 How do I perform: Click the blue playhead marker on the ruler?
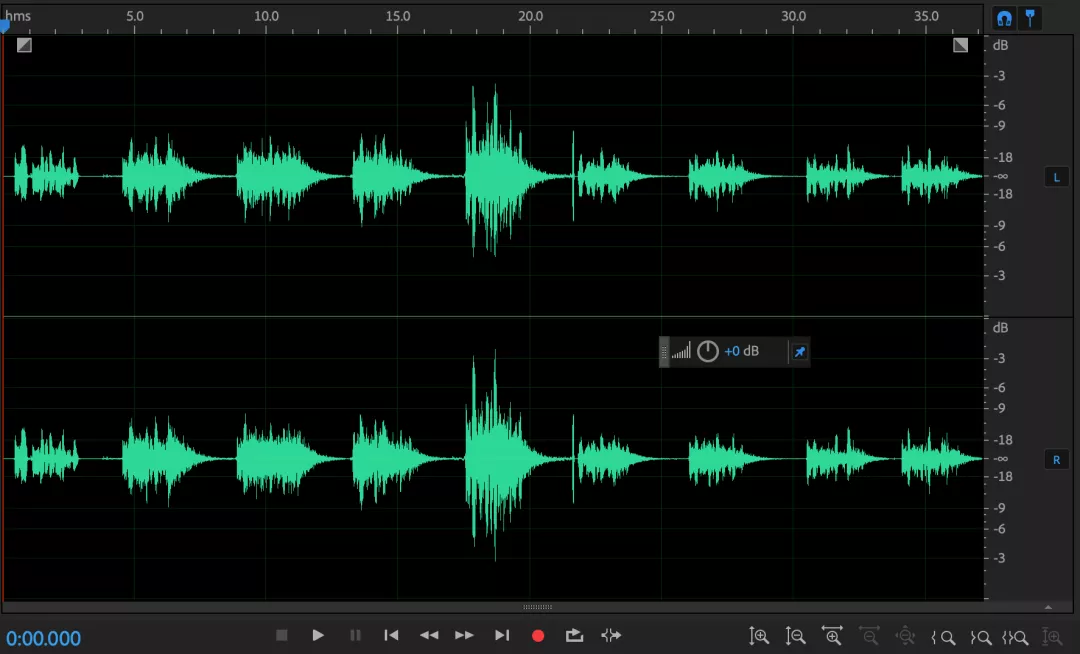pos(4,27)
